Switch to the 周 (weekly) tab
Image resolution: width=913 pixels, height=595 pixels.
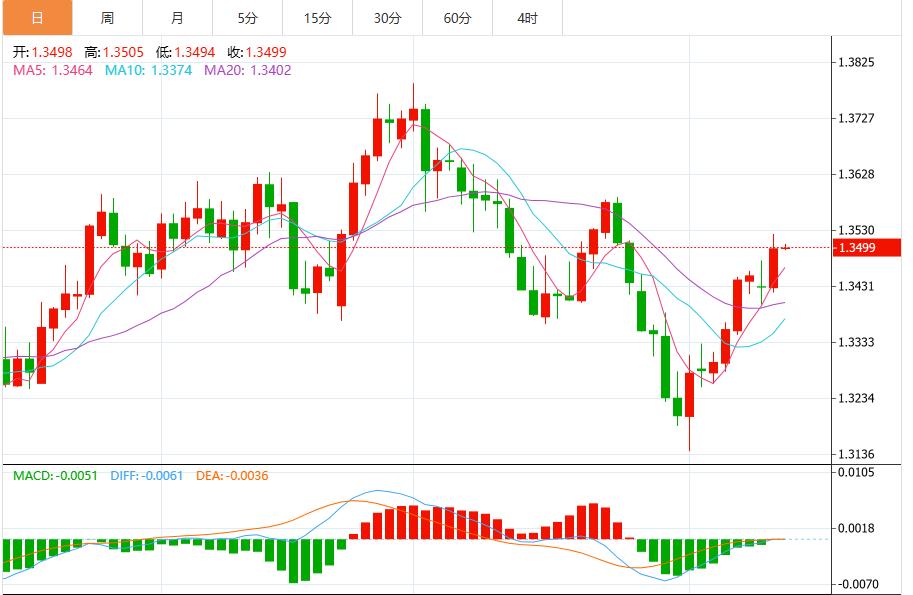(x=107, y=17)
